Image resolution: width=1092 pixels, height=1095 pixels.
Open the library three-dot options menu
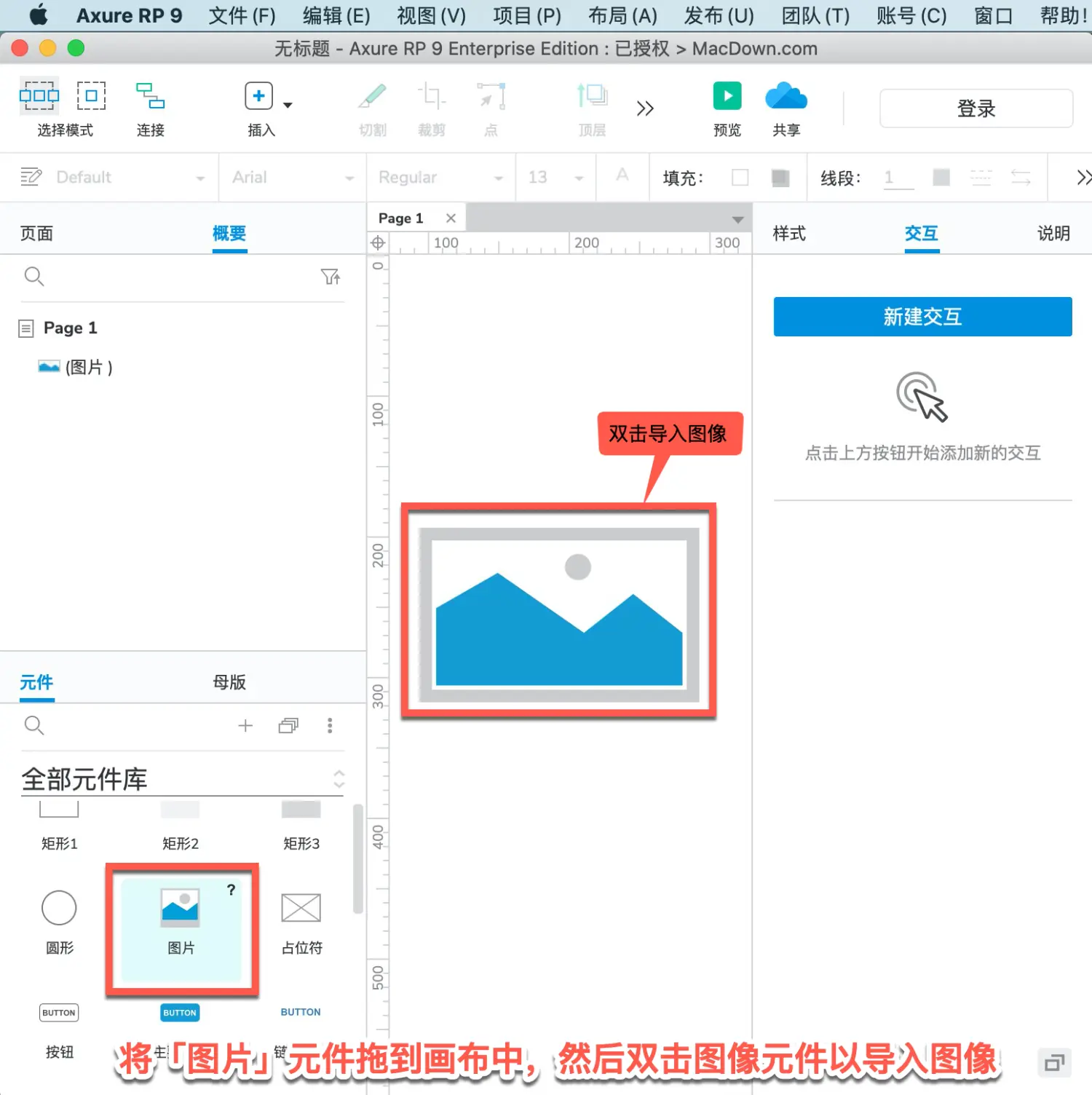coord(330,726)
